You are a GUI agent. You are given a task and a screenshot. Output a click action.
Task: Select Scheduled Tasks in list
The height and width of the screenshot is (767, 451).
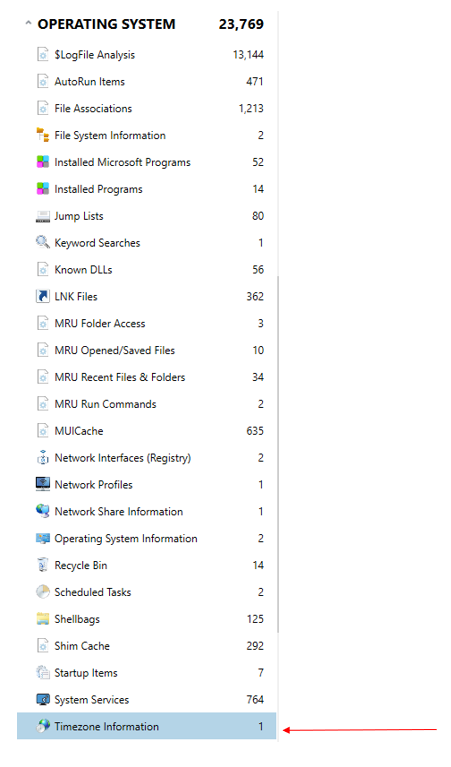147,592
